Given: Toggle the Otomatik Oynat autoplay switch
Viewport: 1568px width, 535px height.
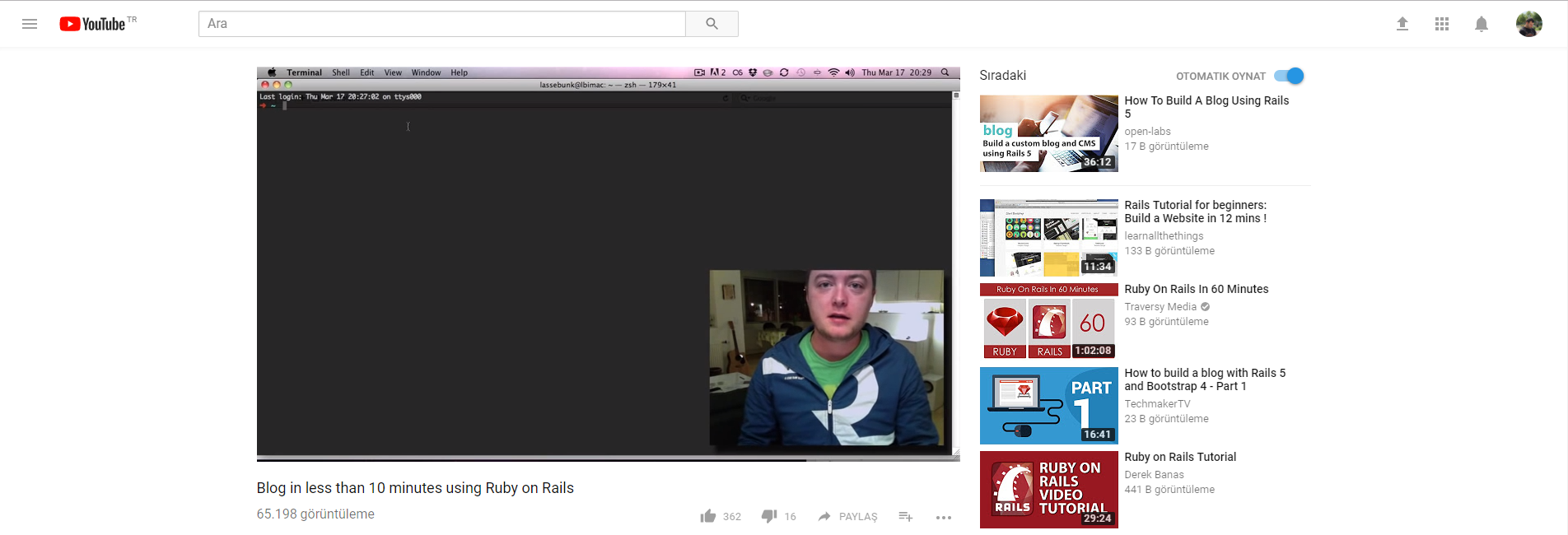Looking at the screenshot, I should point(1289,76).
